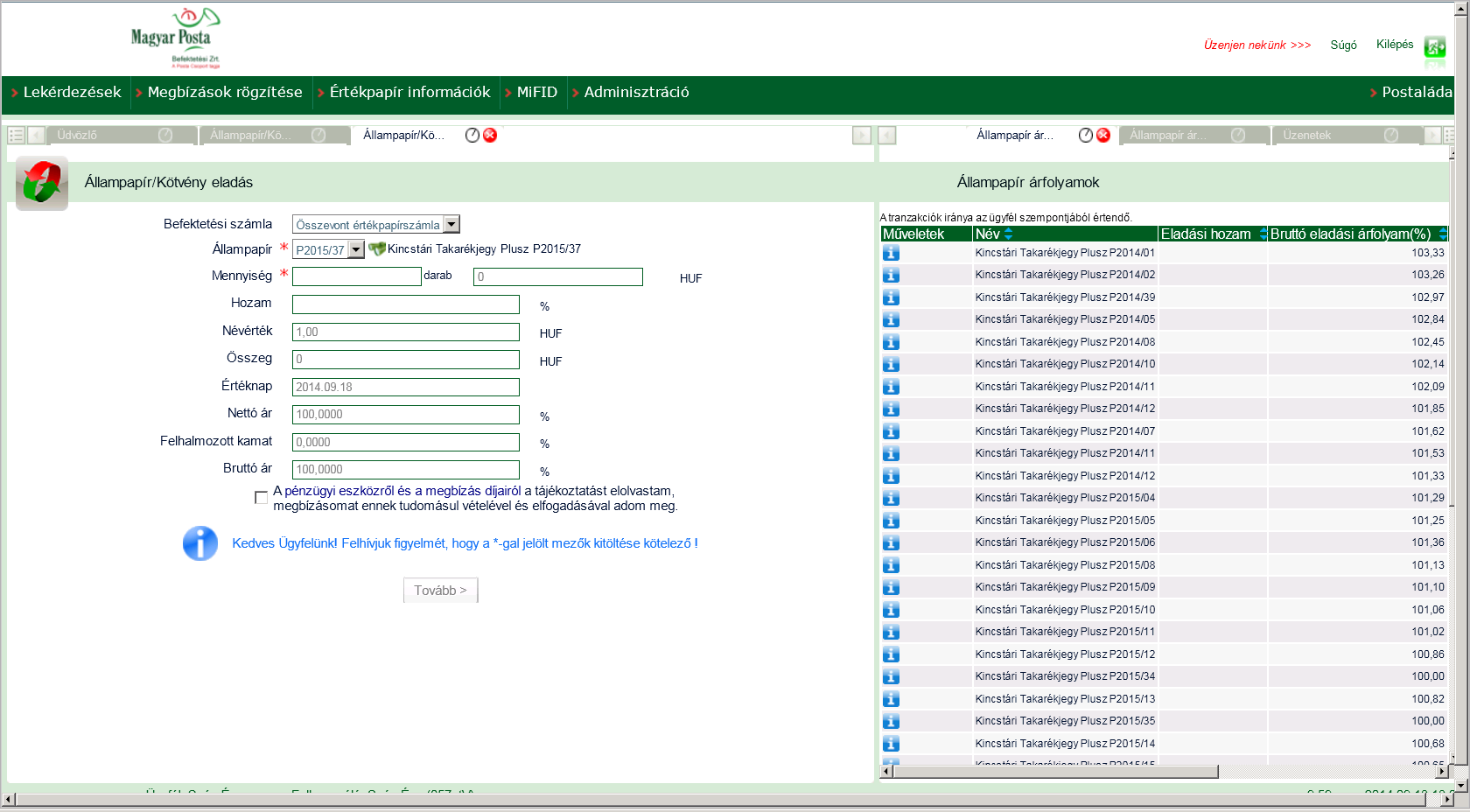This screenshot has height=812, width=1470.
Task: Open info for Kincstári Takarékjegy Plusz P2015/04
Action: (891, 498)
